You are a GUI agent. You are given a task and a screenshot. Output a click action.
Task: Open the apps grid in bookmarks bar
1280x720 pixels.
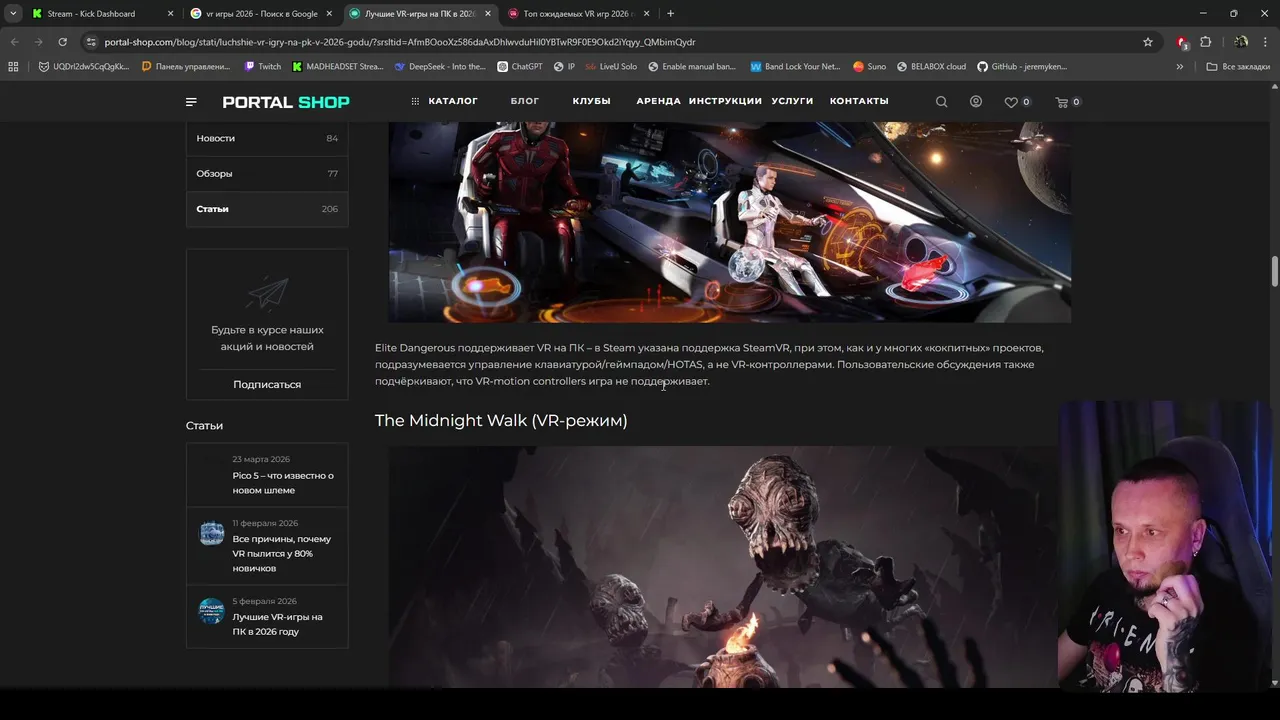tap(13, 67)
